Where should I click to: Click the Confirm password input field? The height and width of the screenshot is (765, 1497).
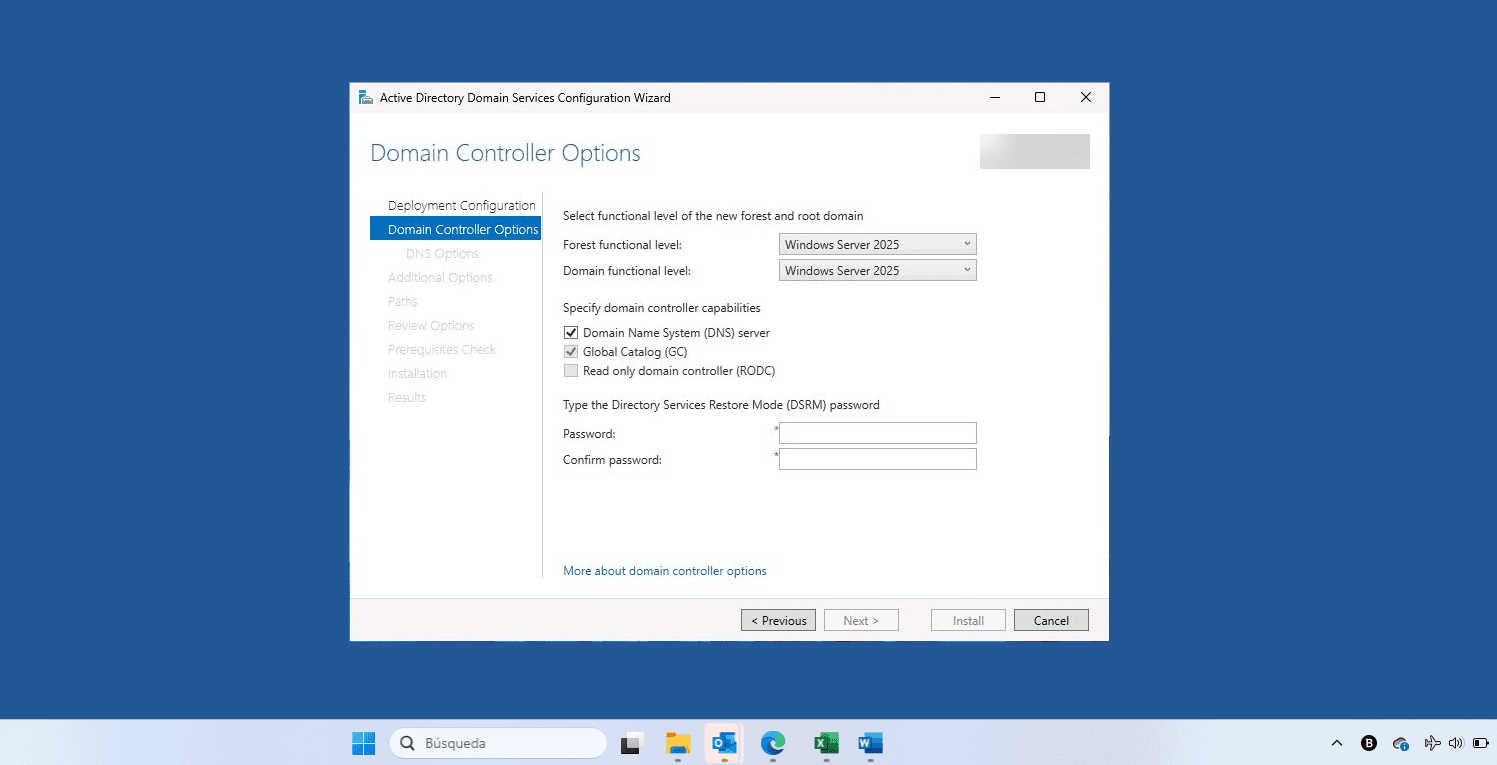tap(877, 459)
